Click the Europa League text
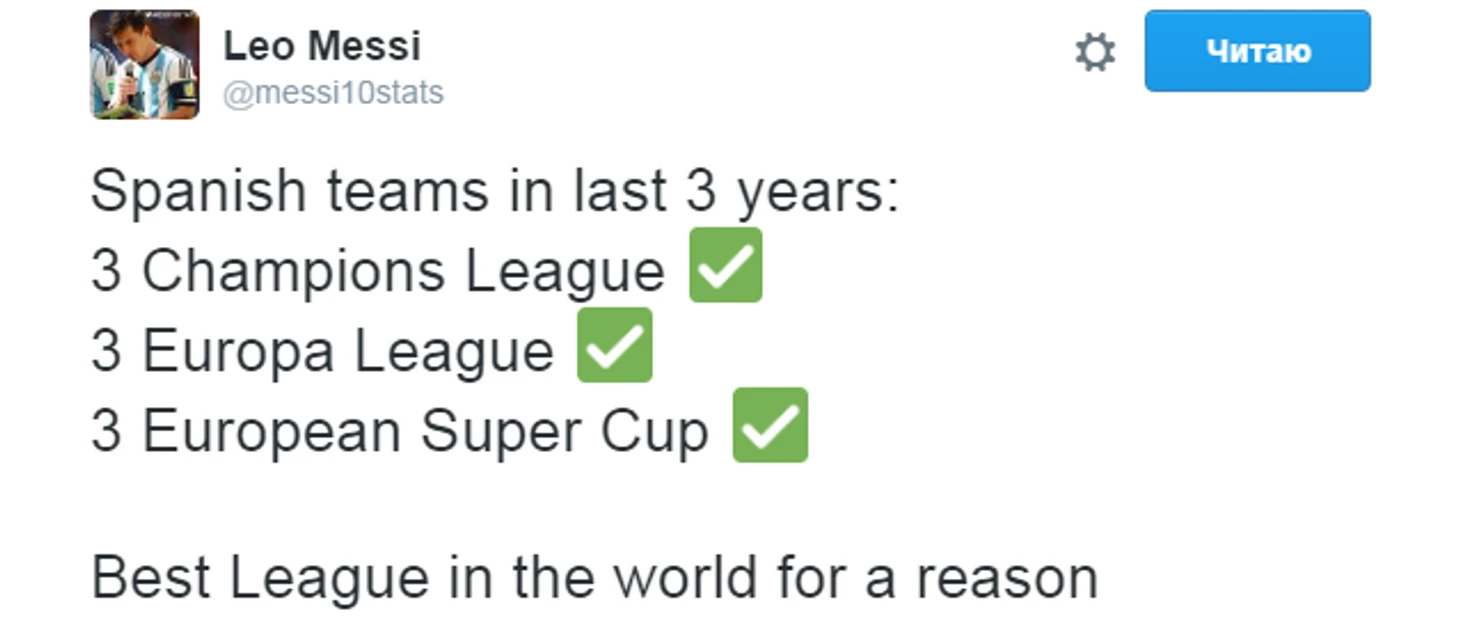This screenshot has width=1460, height=620. click(x=348, y=352)
